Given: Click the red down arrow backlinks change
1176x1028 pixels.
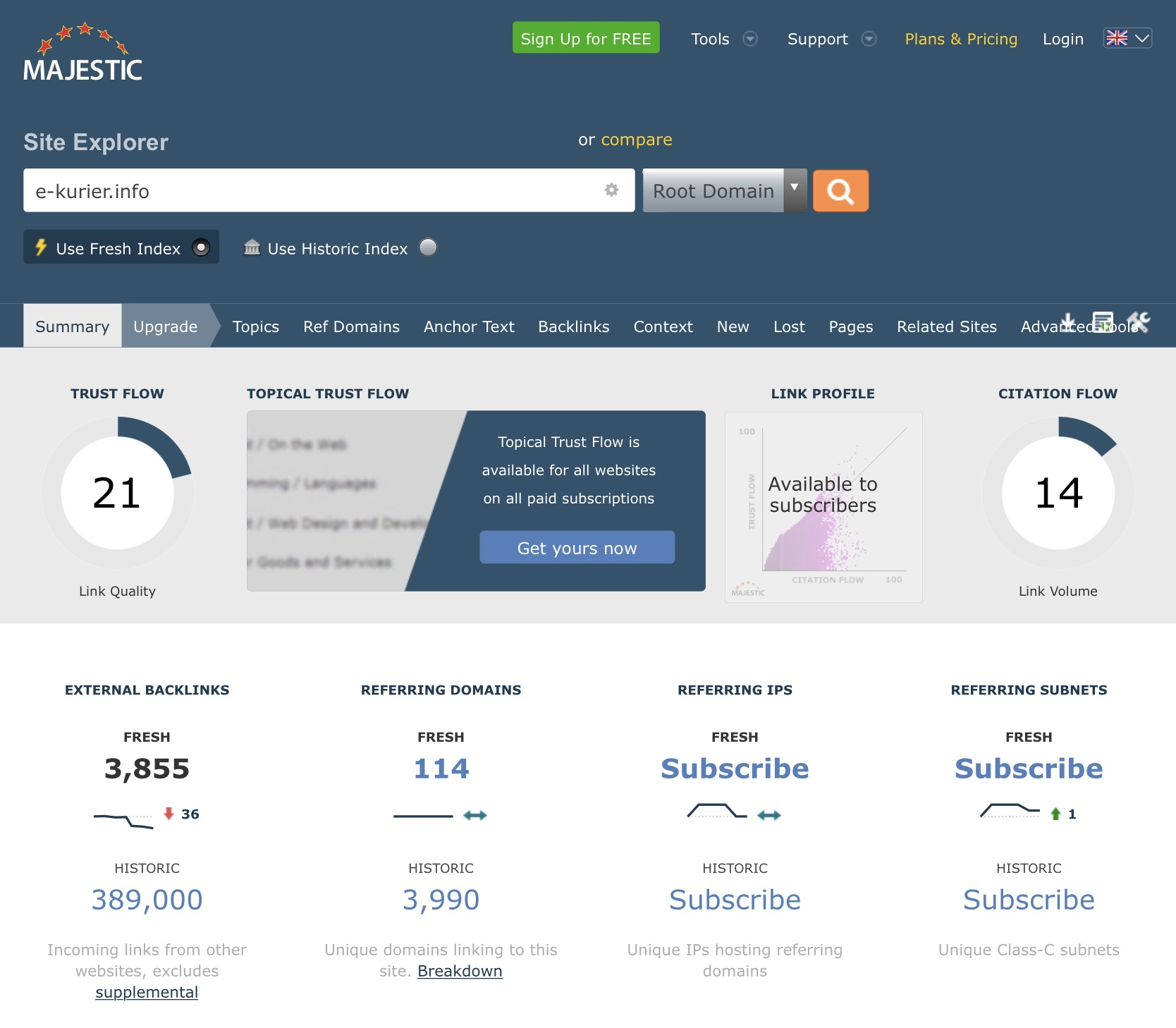Looking at the screenshot, I should click(169, 814).
